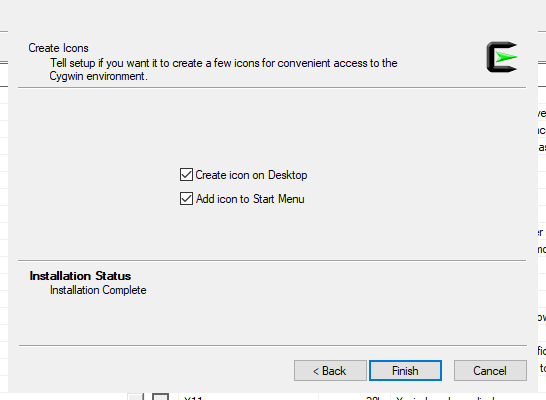Viewport: 546px width, 400px height.
Task: Go back with the < Back button
Action: [x=330, y=371]
